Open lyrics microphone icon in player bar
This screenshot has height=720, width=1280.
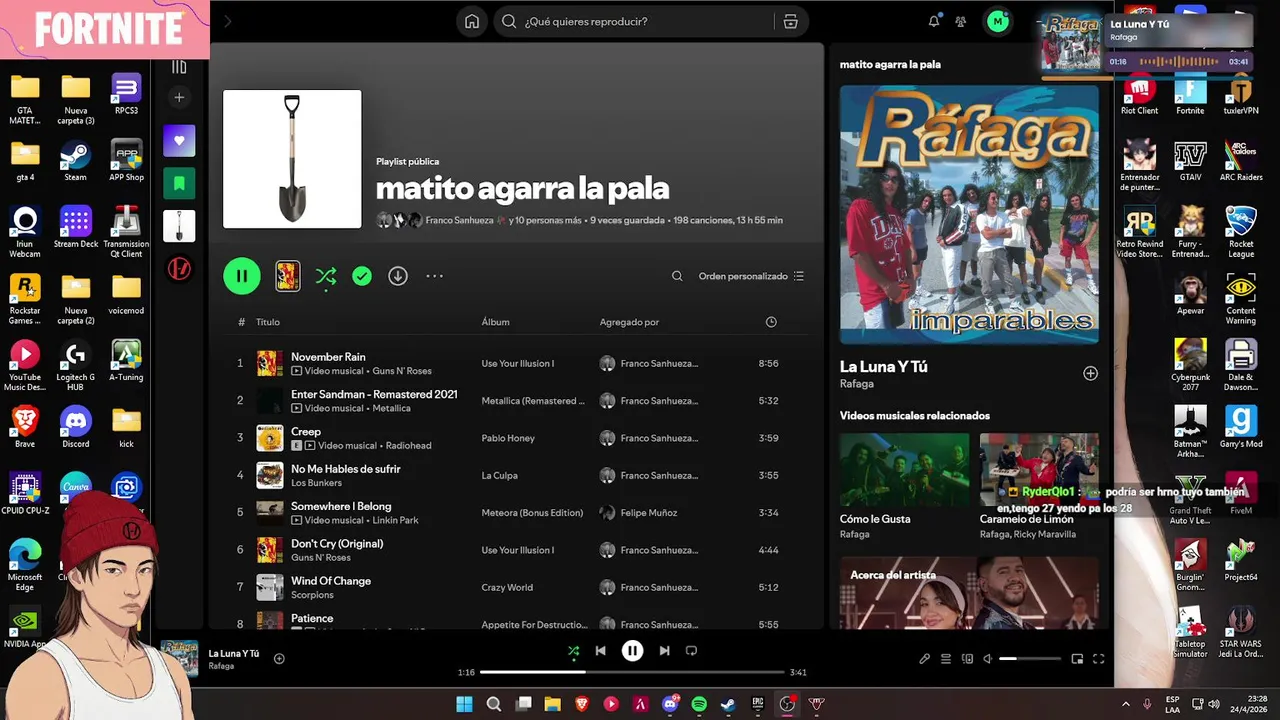point(924,659)
